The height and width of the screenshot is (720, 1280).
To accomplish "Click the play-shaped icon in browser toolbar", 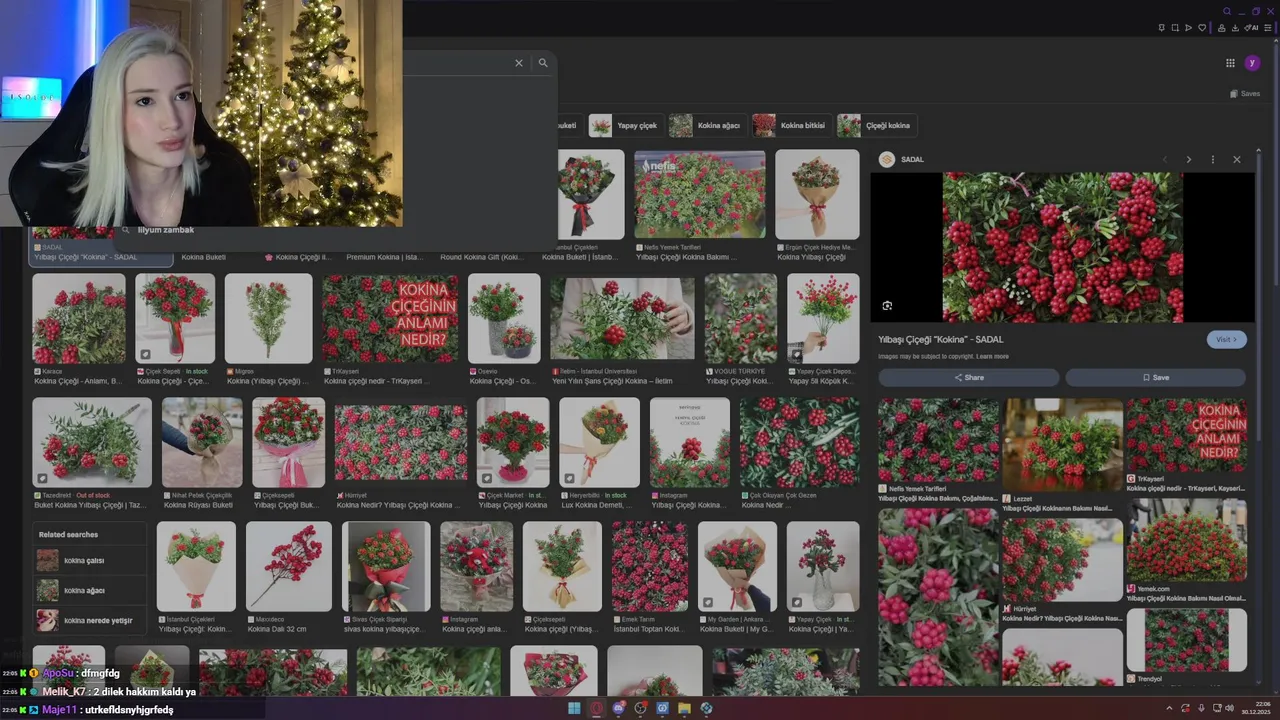I will [1188, 28].
